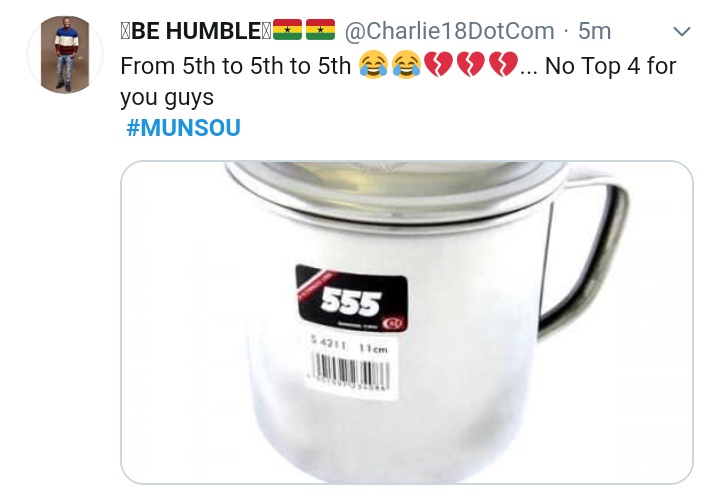Click the 'No Top 4 for' text
The width and height of the screenshot is (719, 490).
pyautogui.click(x=610, y=66)
